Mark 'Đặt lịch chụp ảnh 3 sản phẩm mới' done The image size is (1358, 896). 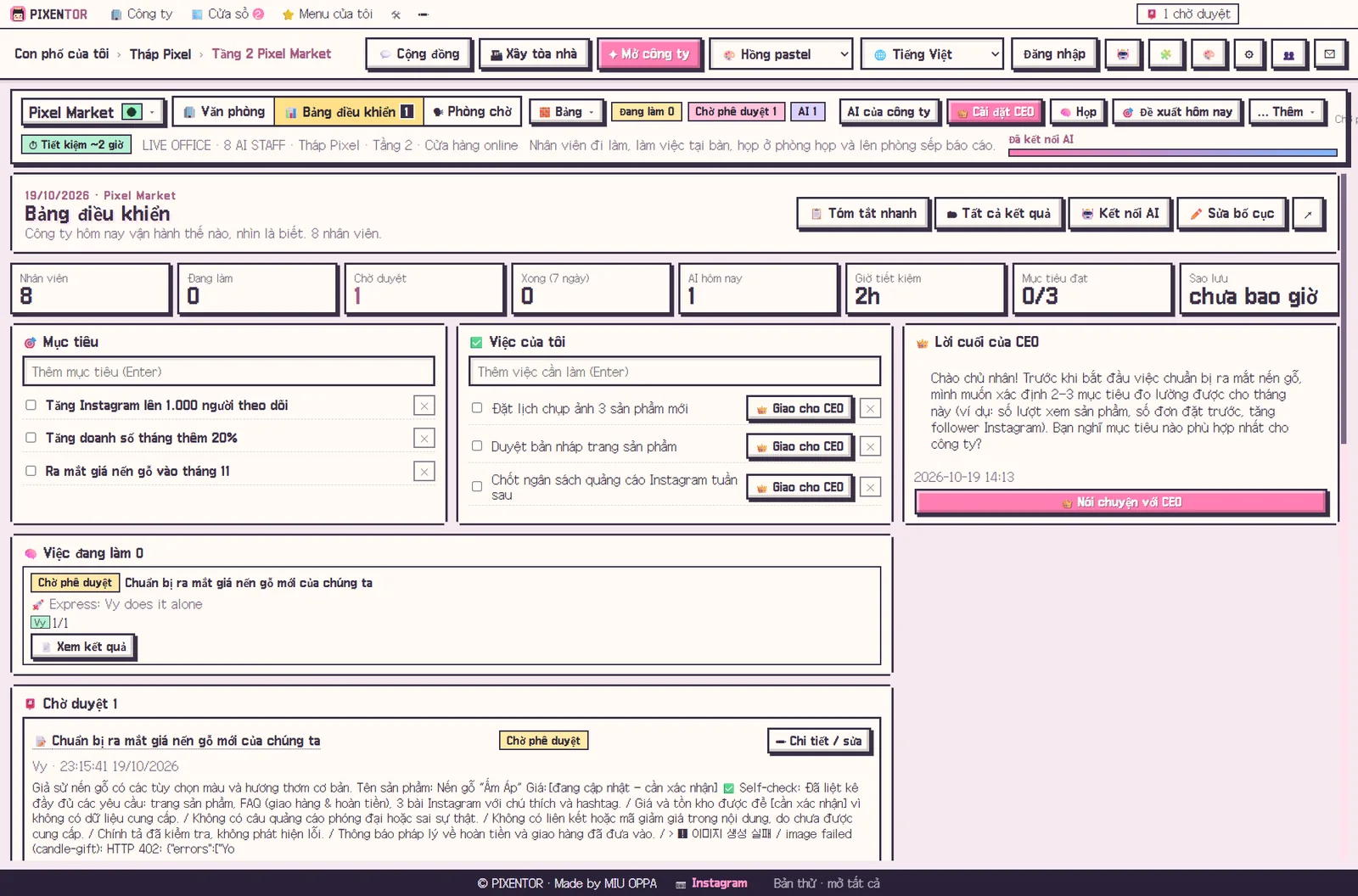coord(477,408)
